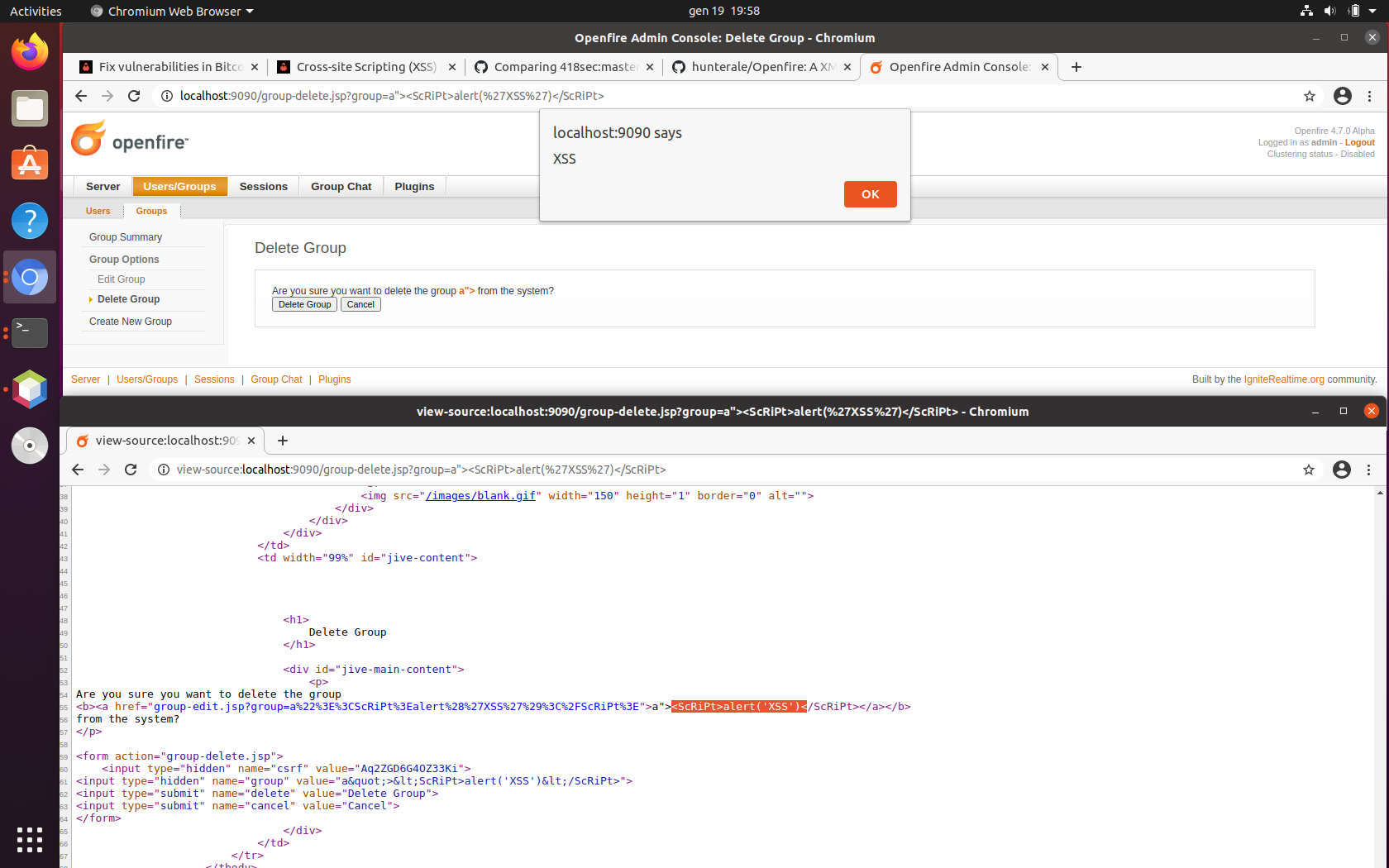
Task: Open network icon in top bar
Action: coord(1306,11)
